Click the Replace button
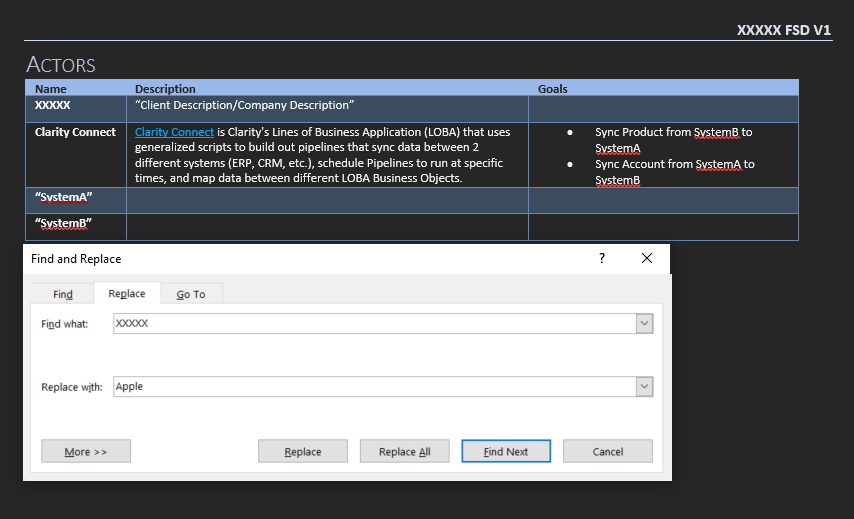This screenshot has height=519, width=854. point(303,451)
